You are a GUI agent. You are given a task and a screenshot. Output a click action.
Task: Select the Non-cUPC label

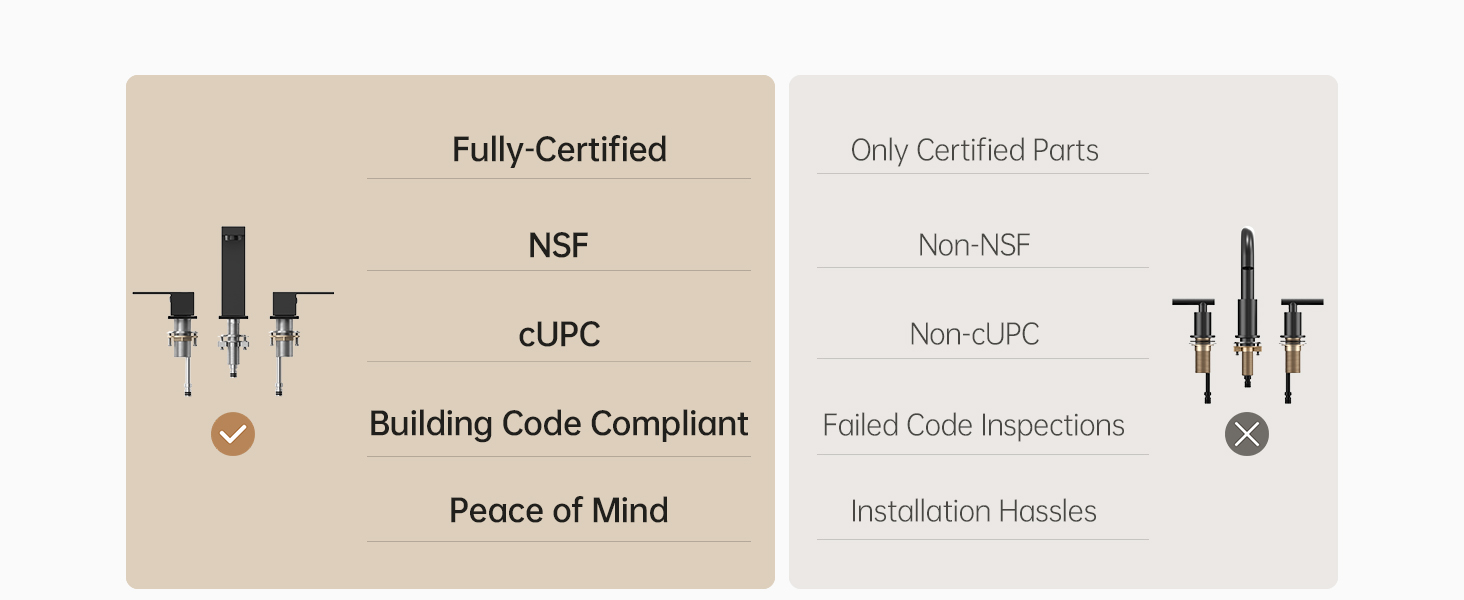(974, 334)
